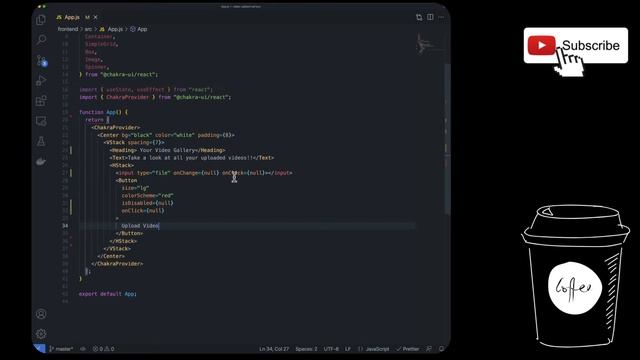This screenshot has width=640, height=360.
Task: Open the notifications bell in status bar
Action: tap(441, 349)
